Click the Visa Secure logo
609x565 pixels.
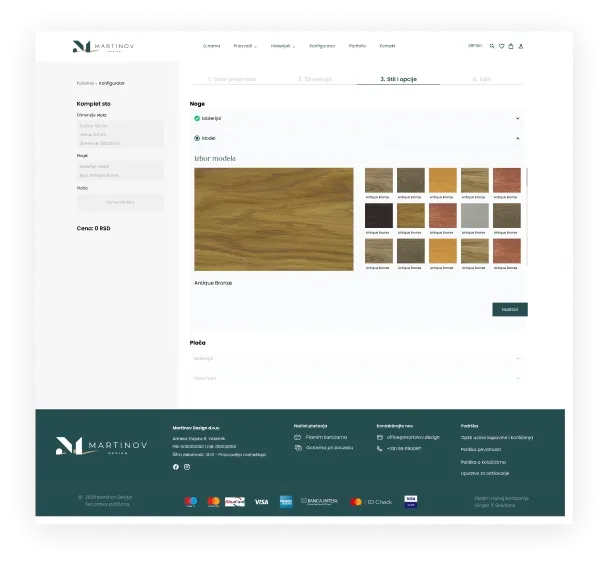coord(411,501)
